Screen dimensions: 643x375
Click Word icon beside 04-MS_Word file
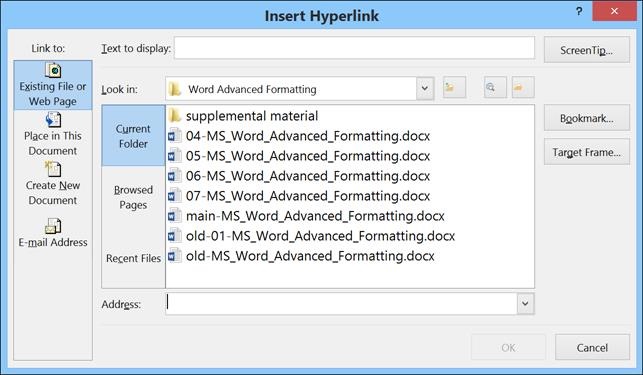coord(174,135)
